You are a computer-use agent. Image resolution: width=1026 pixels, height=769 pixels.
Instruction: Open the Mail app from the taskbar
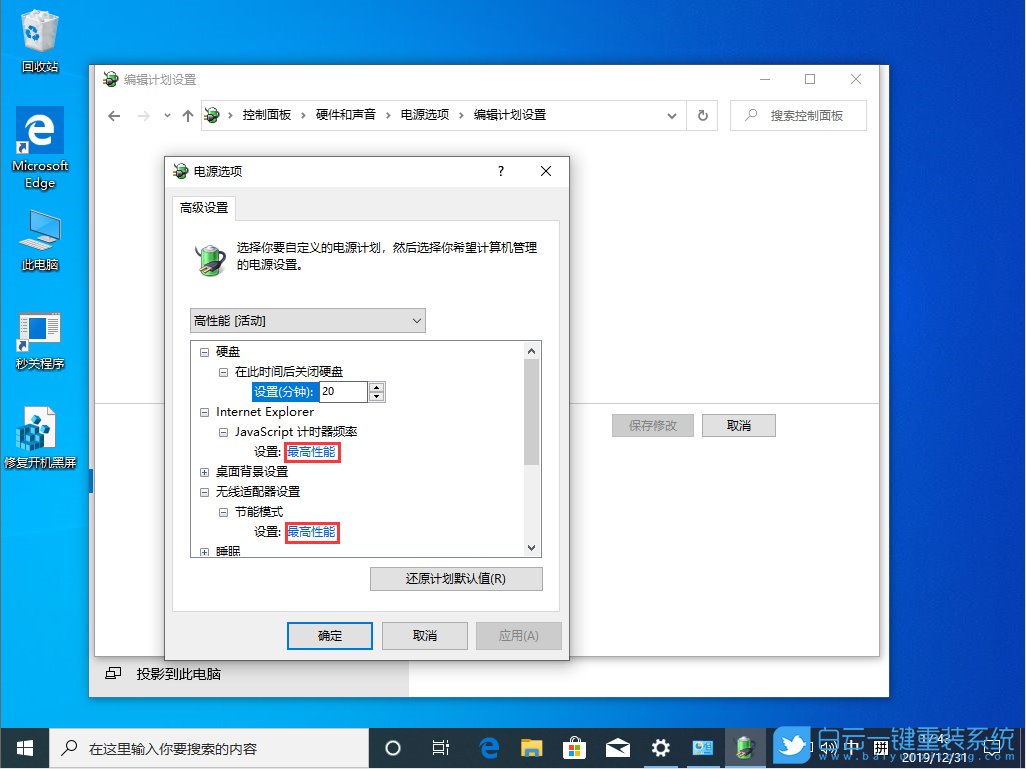tap(617, 747)
